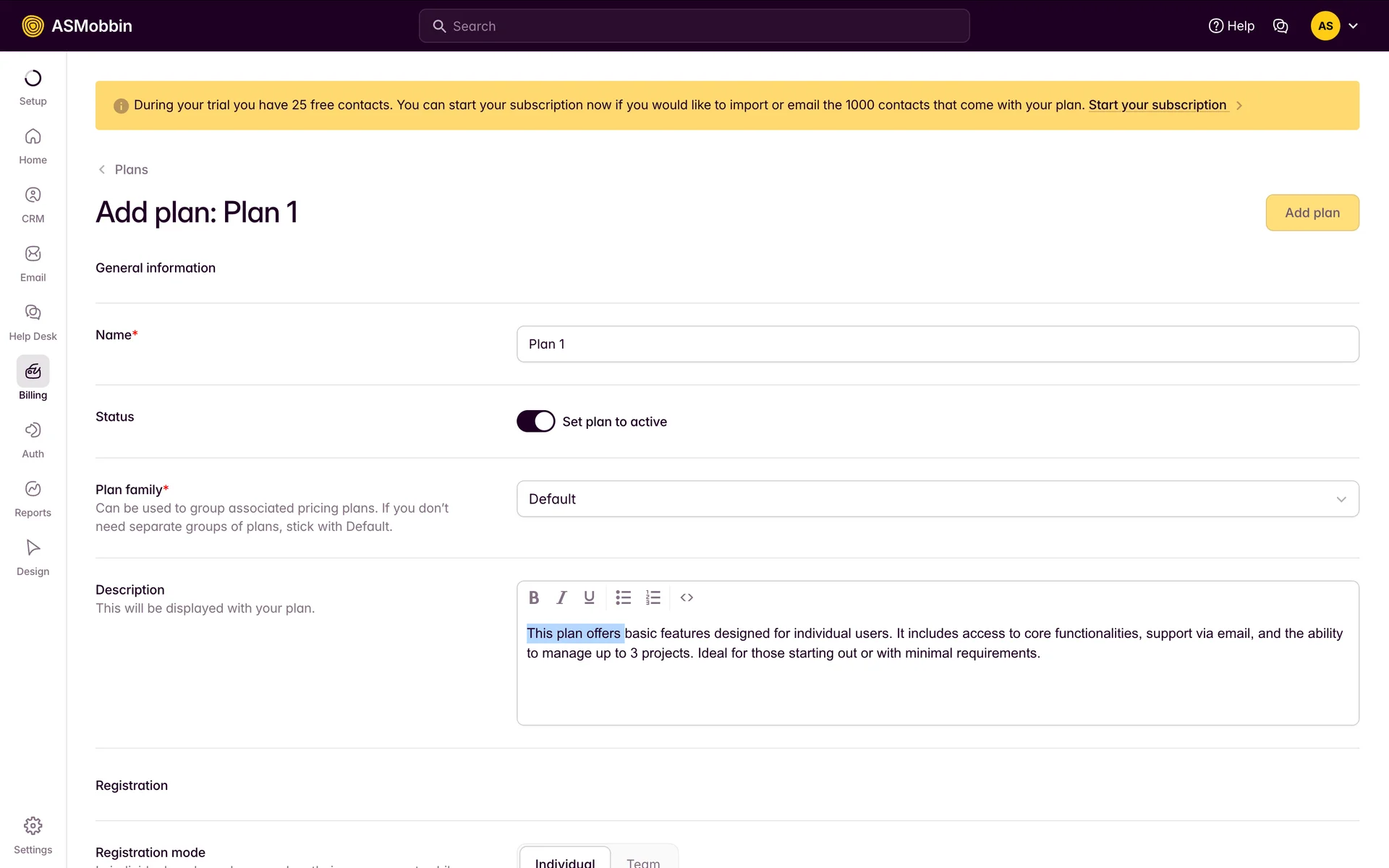Image resolution: width=1389 pixels, height=868 pixels.
Task: Open Settings at bottom of sidebar
Action: (x=33, y=835)
